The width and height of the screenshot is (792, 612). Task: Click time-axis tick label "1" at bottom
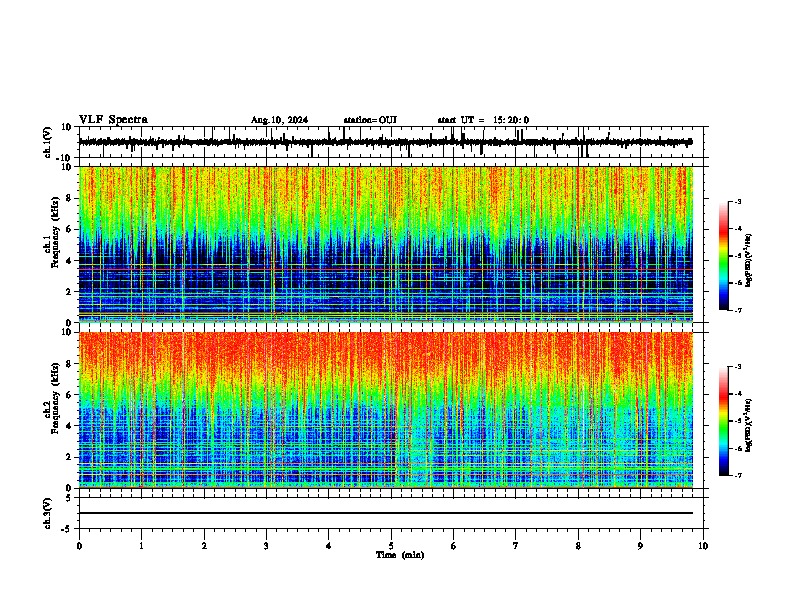tap(141, 546)
